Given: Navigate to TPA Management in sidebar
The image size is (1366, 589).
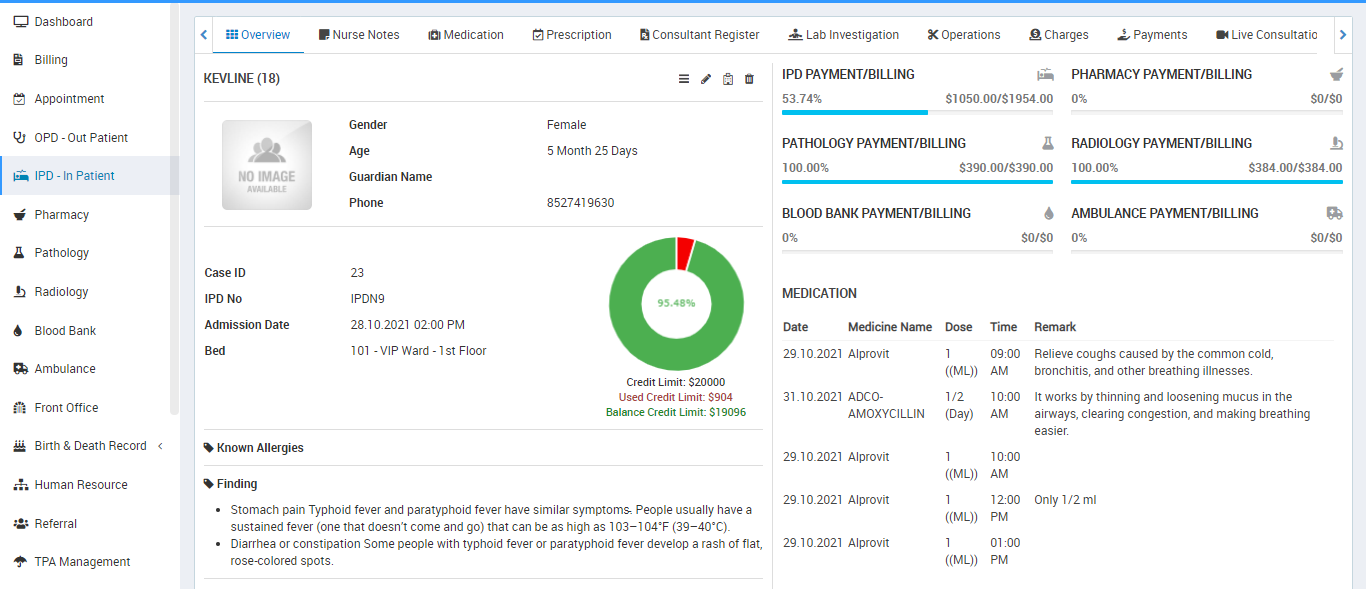Looking at the screenshot, I should pyautogui.click(x=82, y=562).
